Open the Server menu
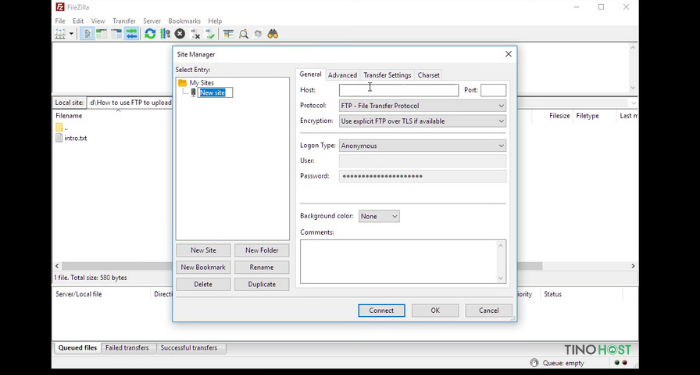Viewport: 700px width, 375px height. 152,21
